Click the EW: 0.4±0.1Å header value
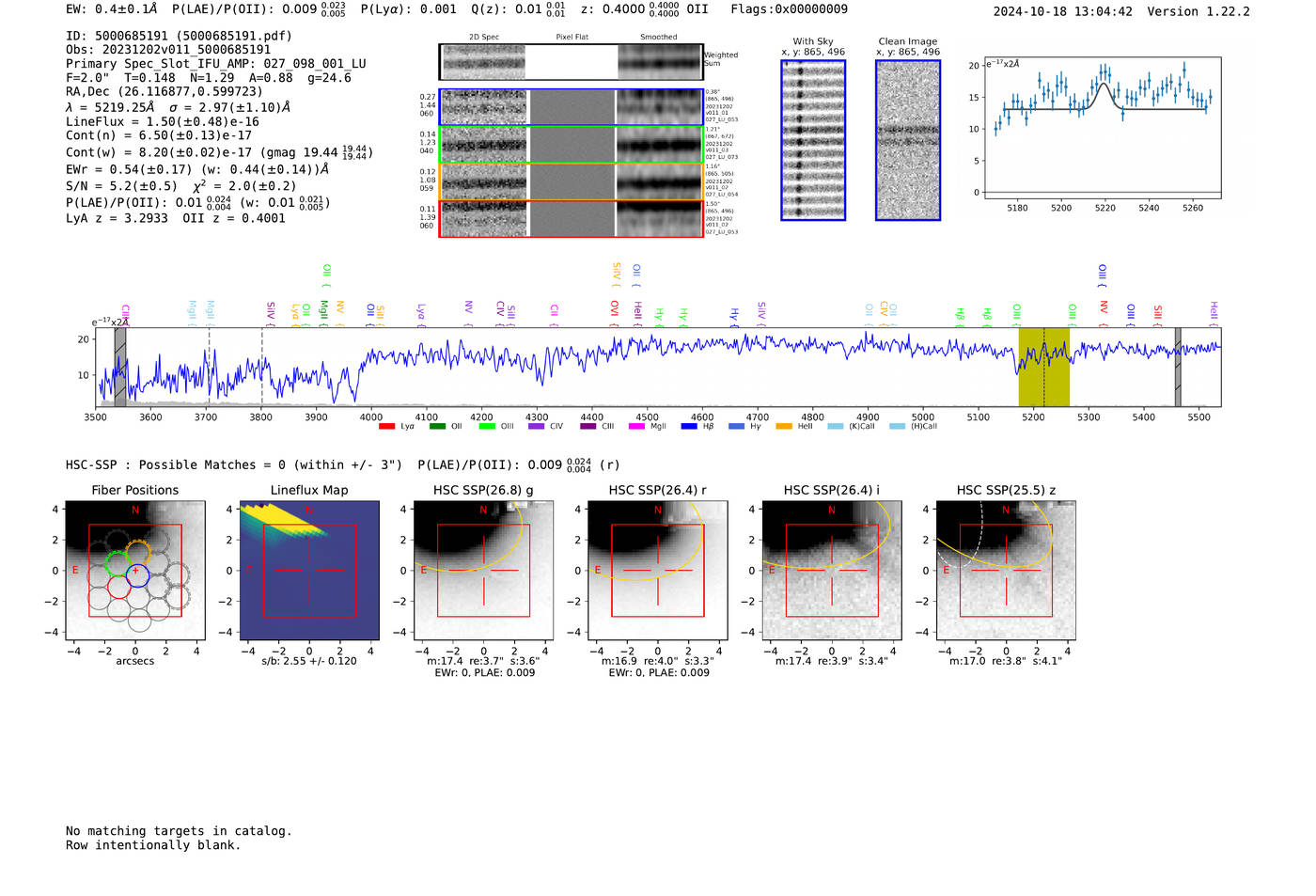The image size is (1316, 896). click(111, 9)
